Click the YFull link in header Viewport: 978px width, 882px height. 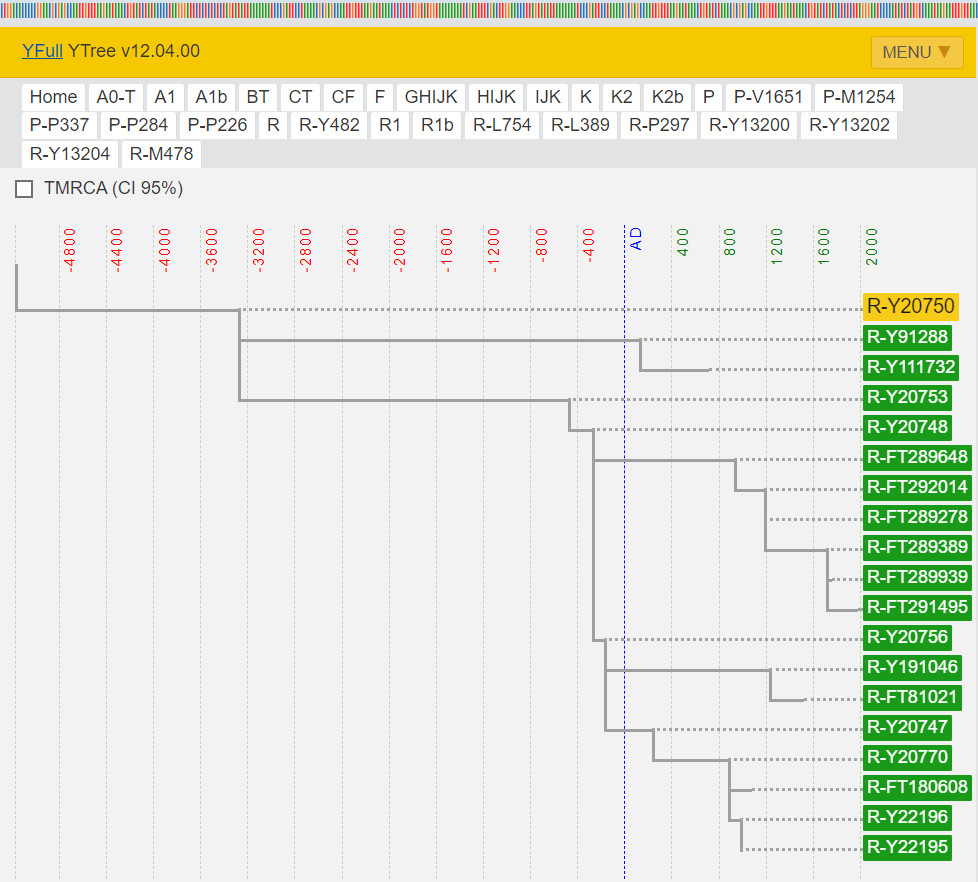click(42, 51)
